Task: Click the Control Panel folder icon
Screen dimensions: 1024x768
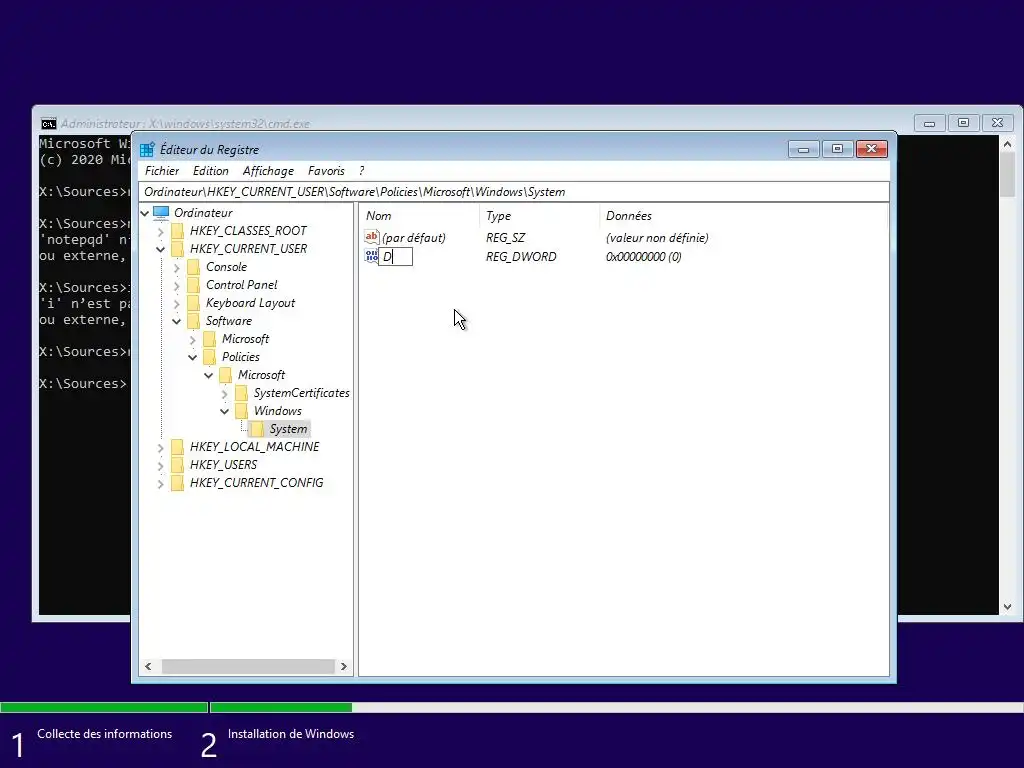Action: pyautogui.click(x=193, y=285)
